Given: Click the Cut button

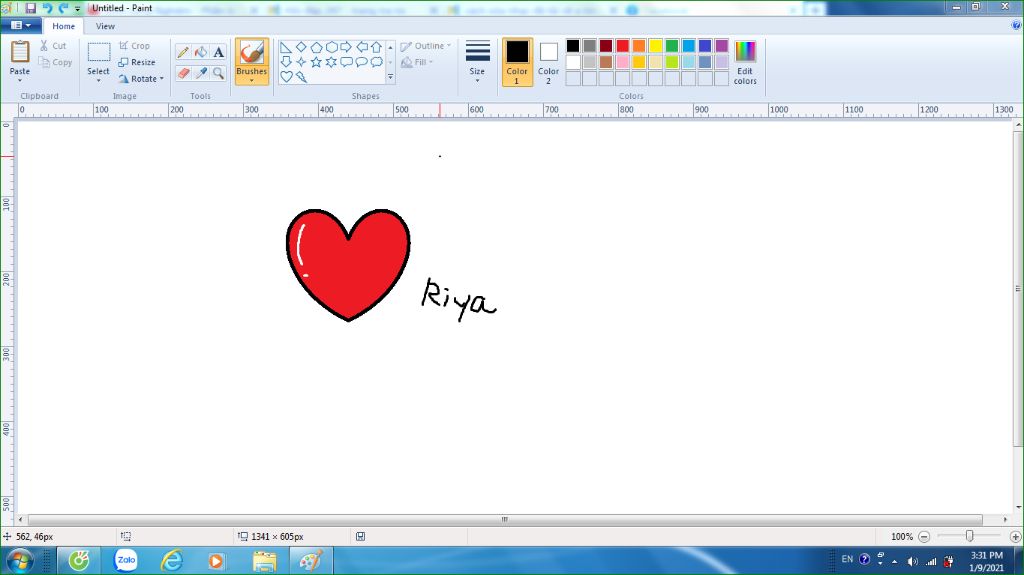Looking at the screenshot, I should tap(53, 46).
